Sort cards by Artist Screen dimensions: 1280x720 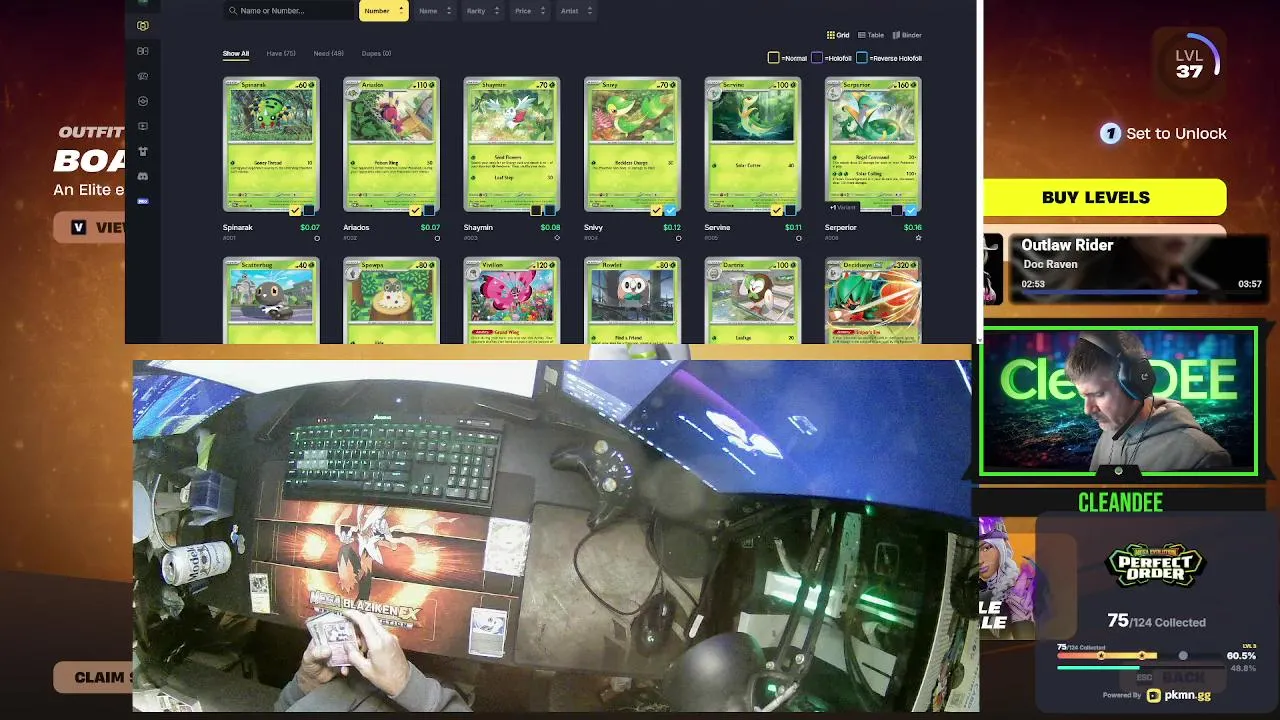(576, 11)
